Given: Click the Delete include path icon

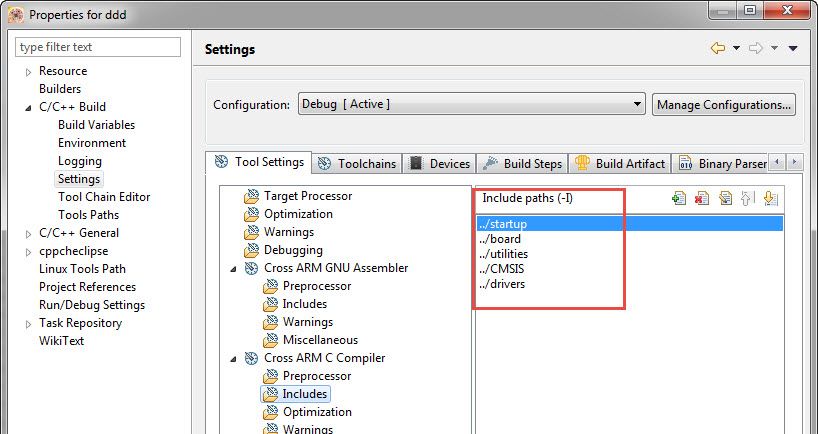Looking at the screenshot, I should (x=702, y=198).
